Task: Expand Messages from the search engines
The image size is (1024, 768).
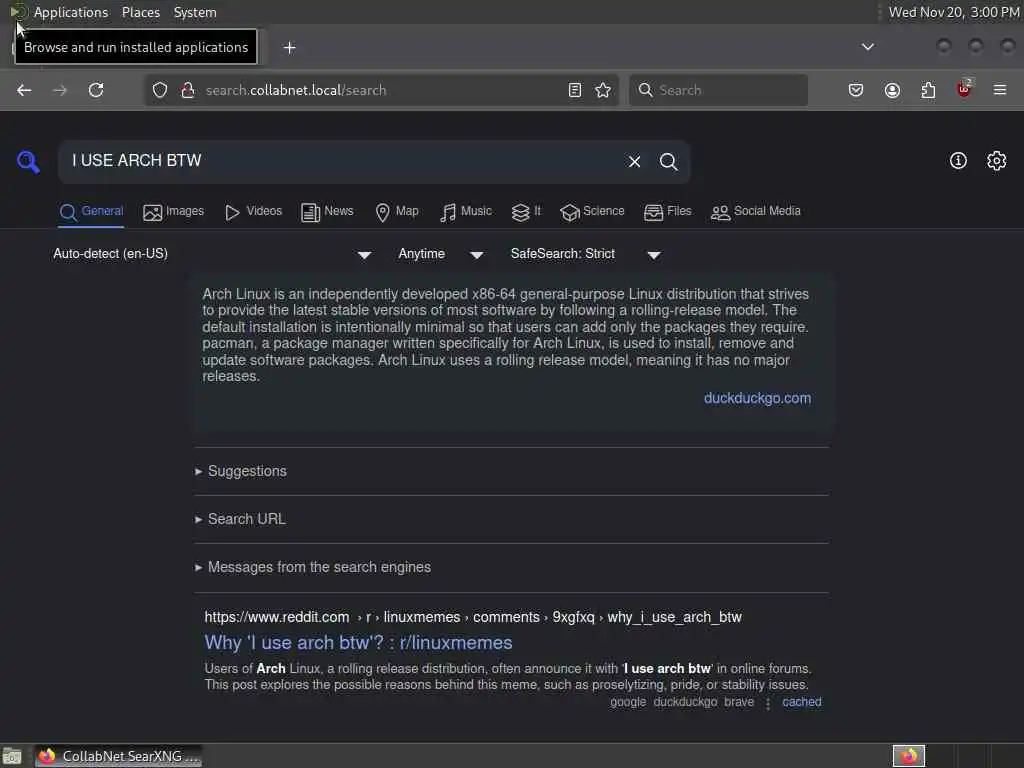Action: point(313,567)
